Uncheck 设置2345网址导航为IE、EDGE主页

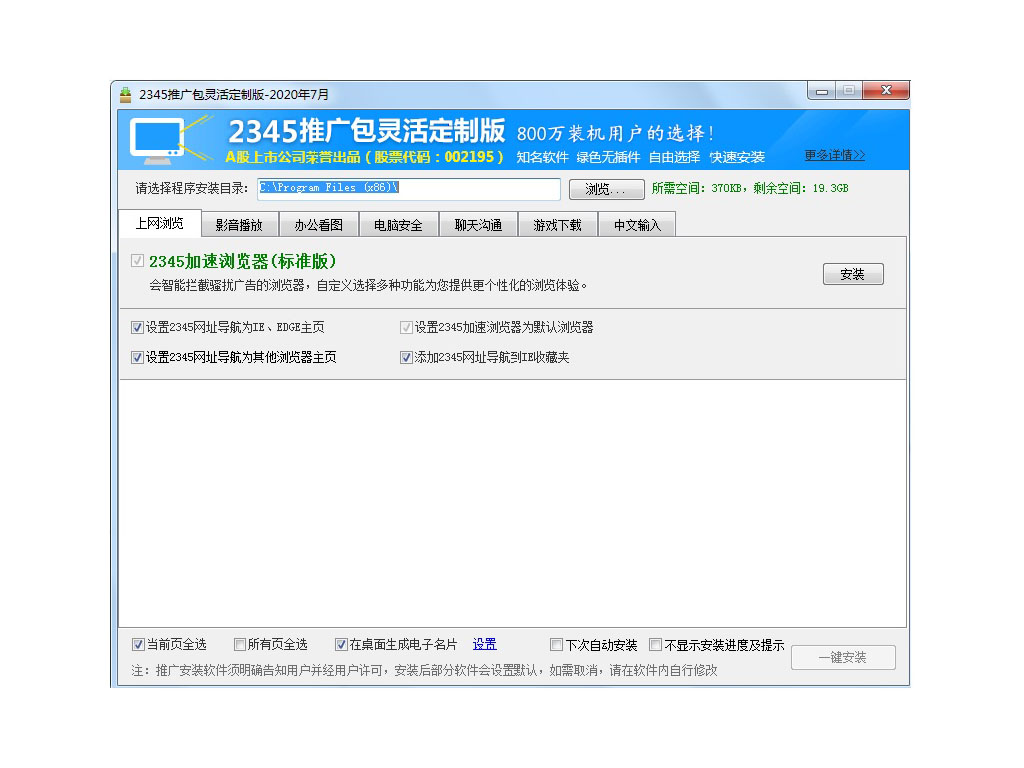[137, 327]
